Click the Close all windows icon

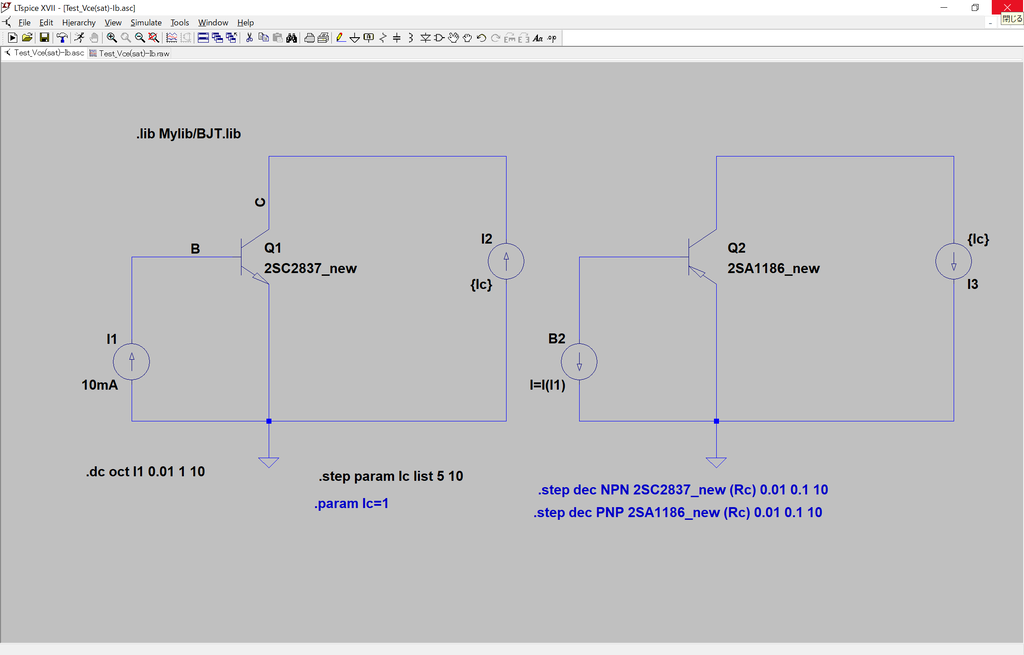(231, 38)
